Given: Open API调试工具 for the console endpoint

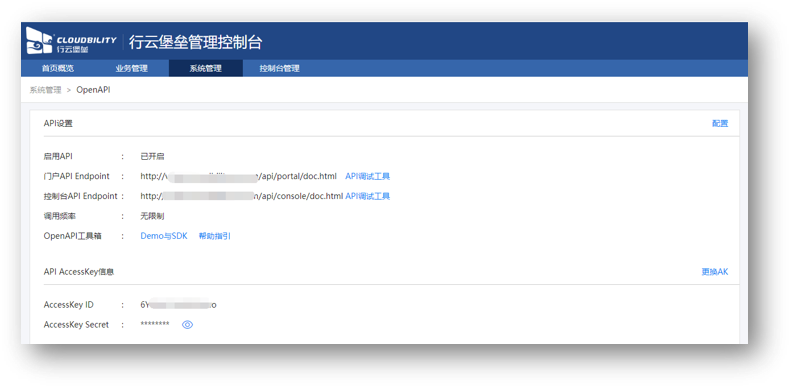Looking at the screenshot, I should [367, 196].
